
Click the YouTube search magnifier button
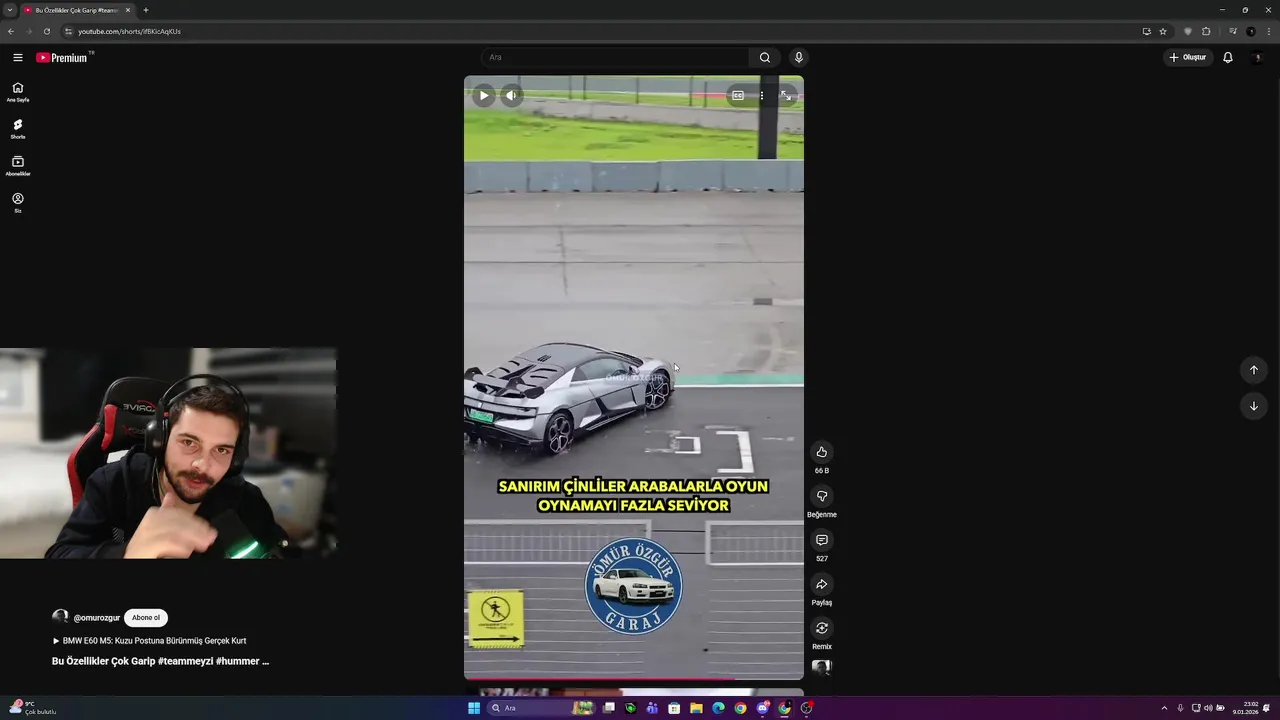coord(765,57)
